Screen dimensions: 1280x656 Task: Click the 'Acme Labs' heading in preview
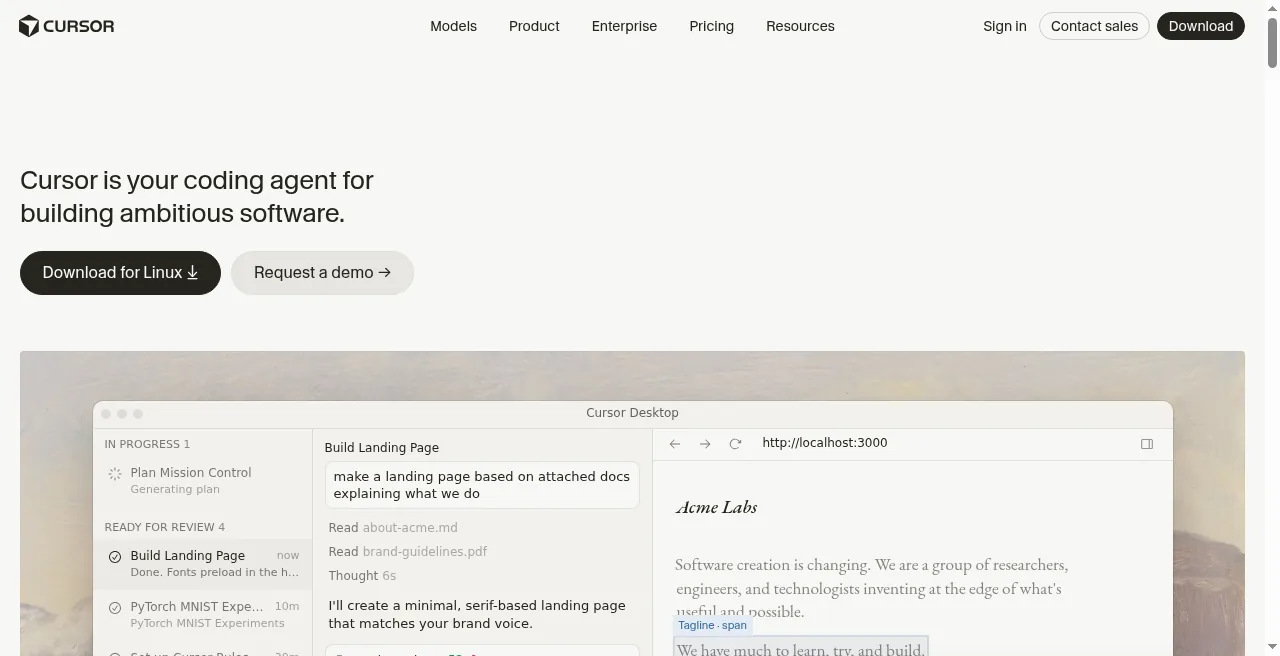pos(716,507)
